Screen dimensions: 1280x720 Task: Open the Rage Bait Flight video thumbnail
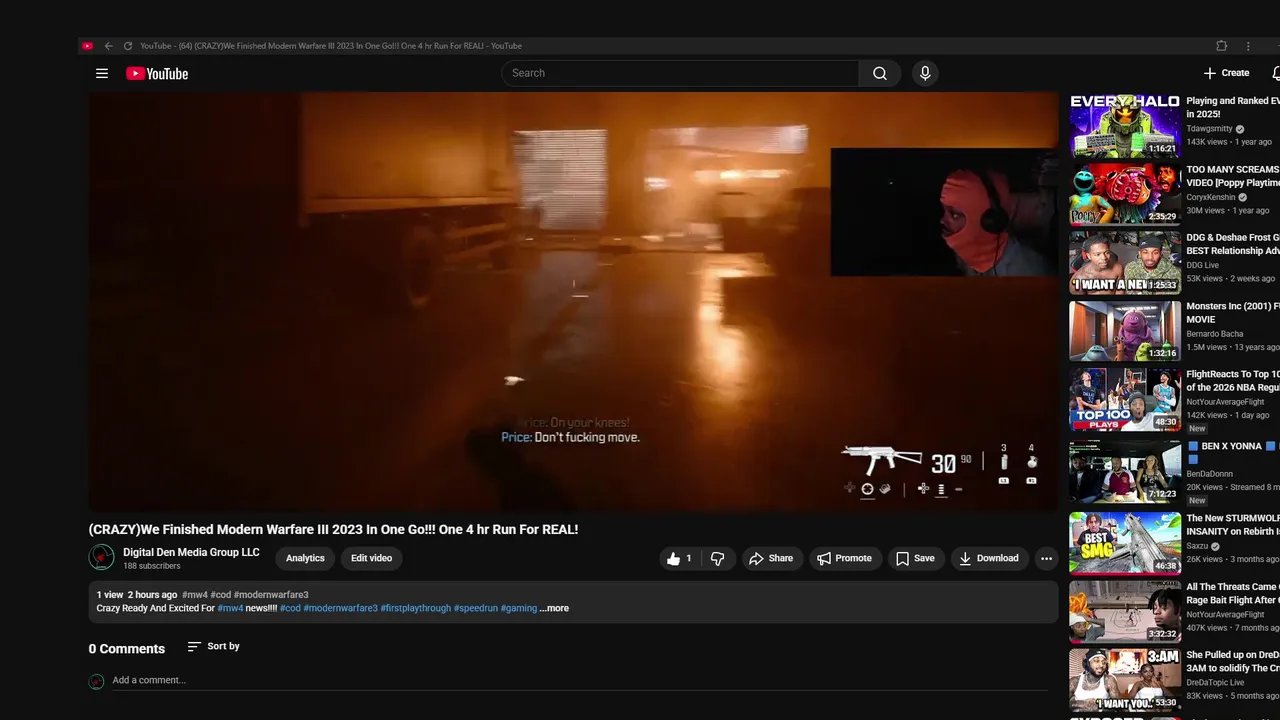coord(1125,611)
